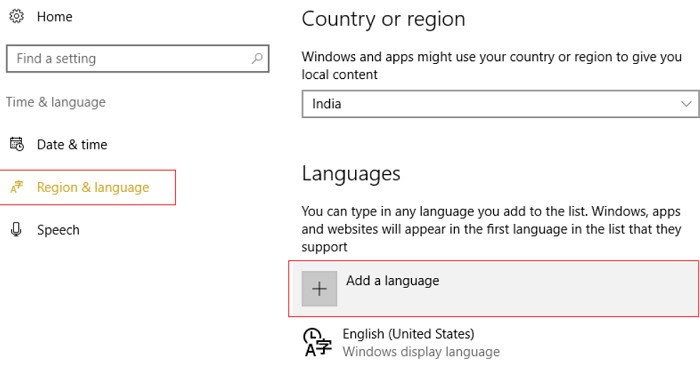Click the English (United States) language icon

click(317, 342)
